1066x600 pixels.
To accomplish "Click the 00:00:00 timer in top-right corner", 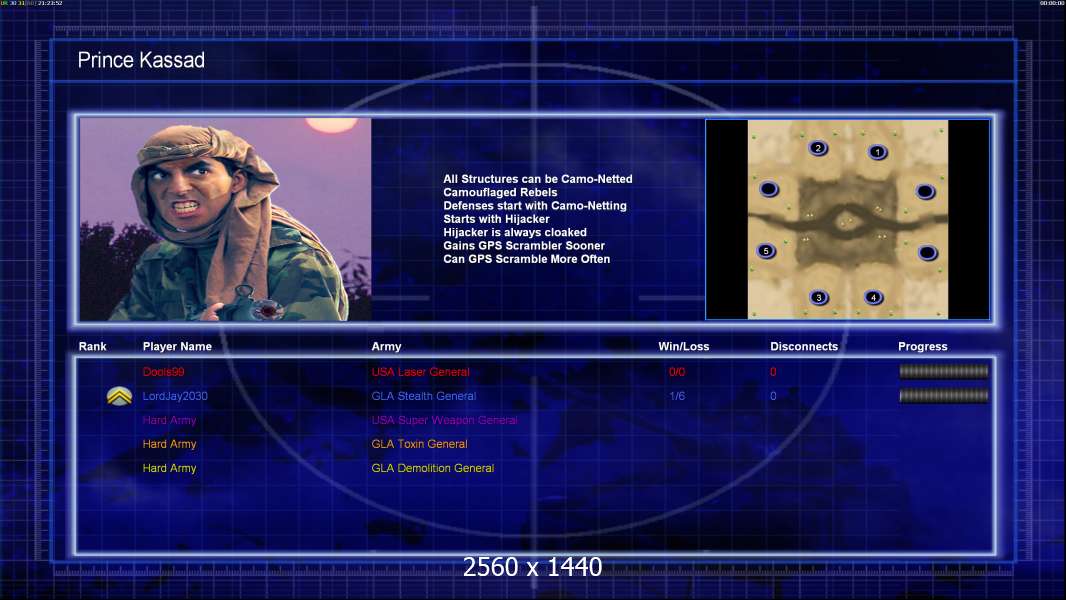I will coord(1052,3).
